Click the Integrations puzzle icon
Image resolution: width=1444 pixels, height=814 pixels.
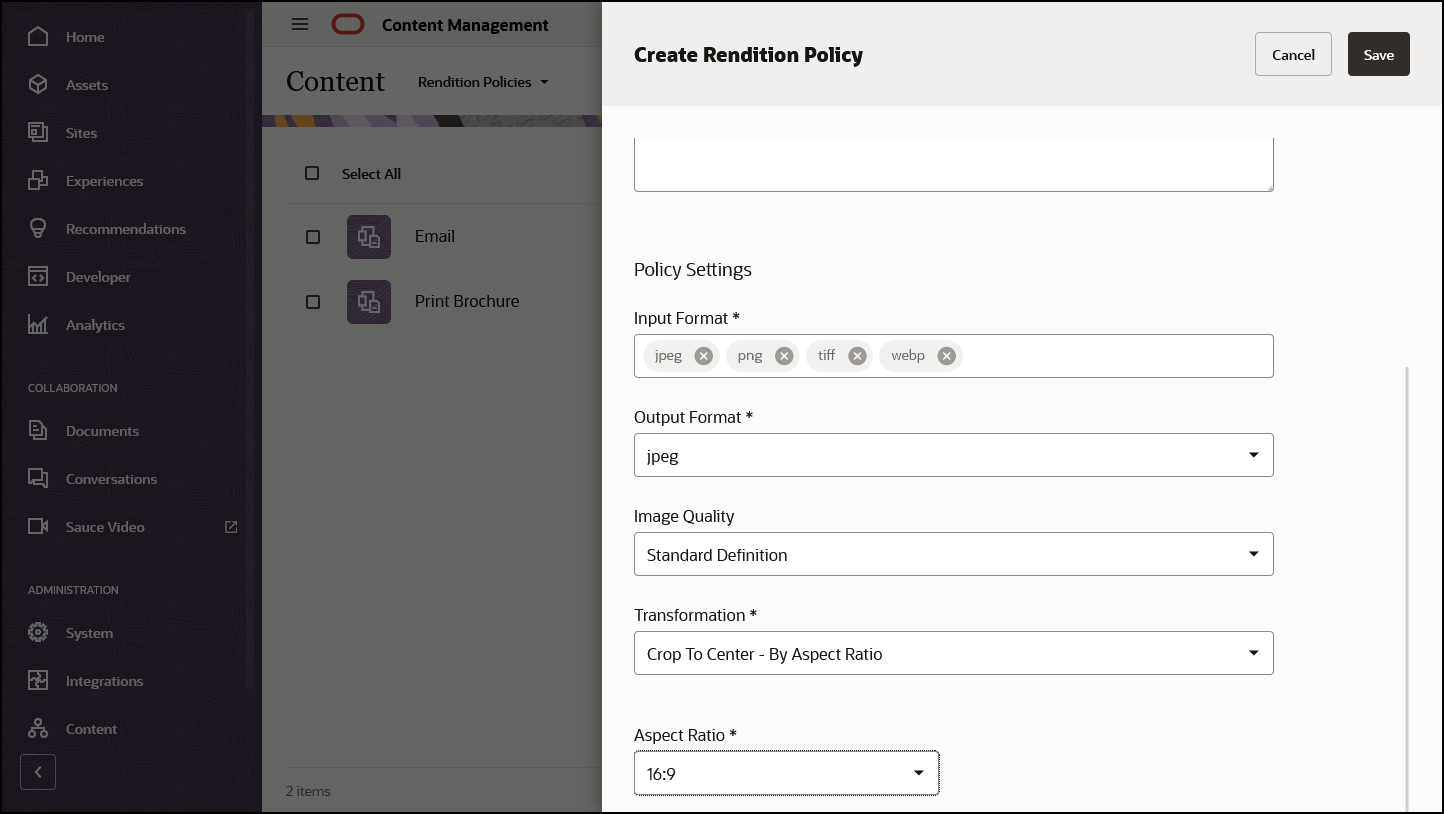click(38, 681)
